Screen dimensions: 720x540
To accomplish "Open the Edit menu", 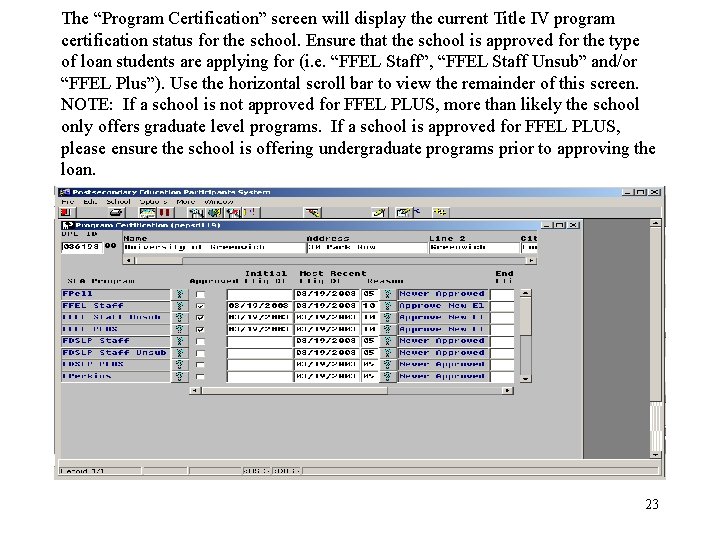I will (90, 202).
